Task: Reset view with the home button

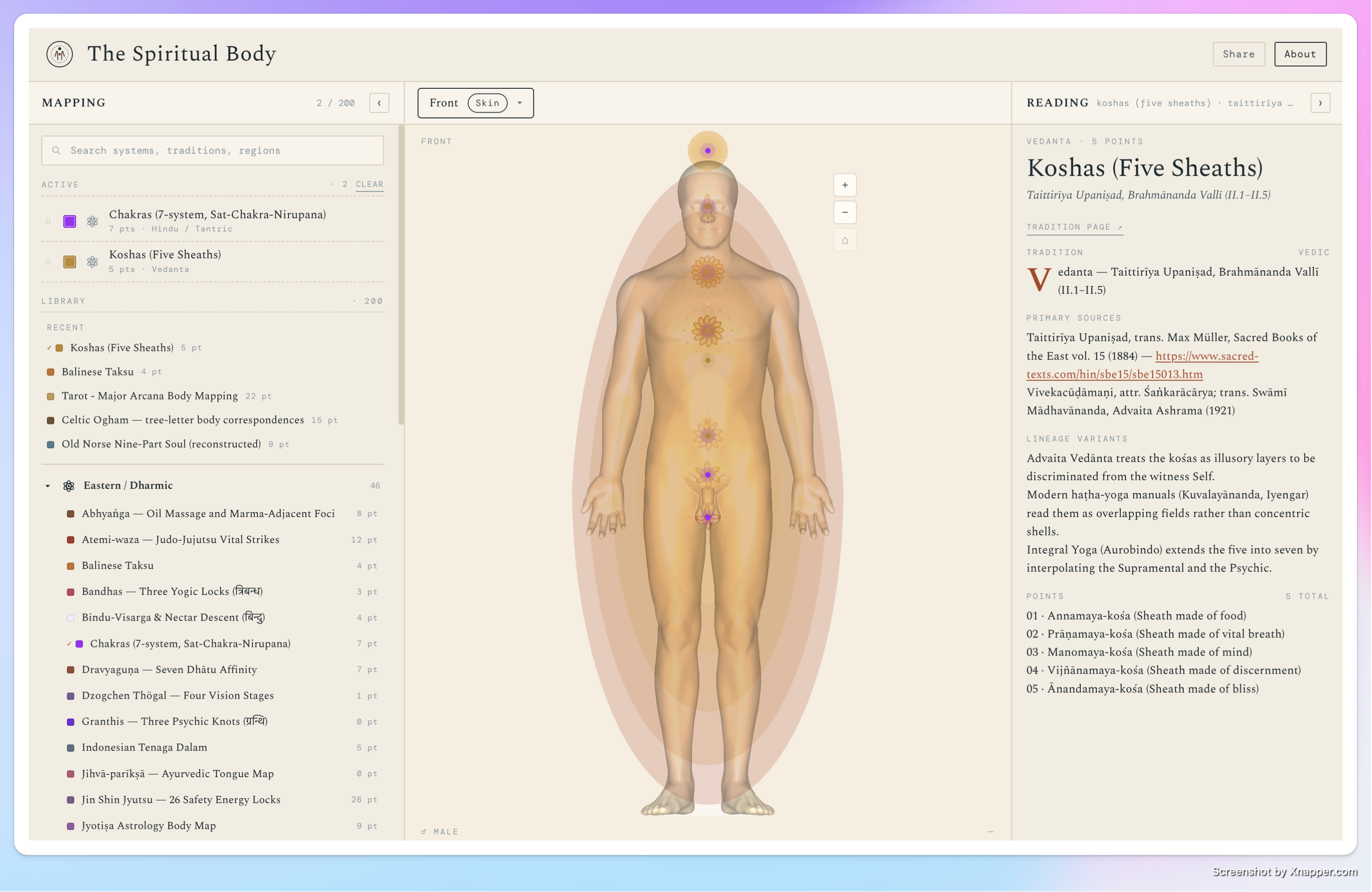Action: click(x=845, y=240)
